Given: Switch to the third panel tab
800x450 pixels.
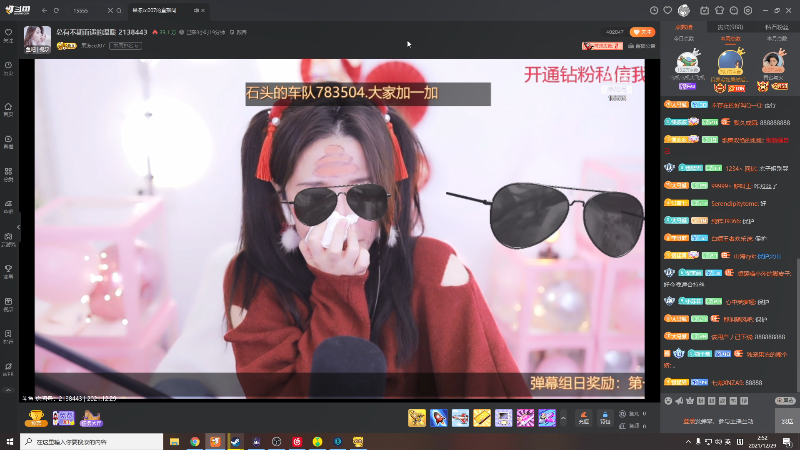Looking at the screenshot, I should pos(777,27).
